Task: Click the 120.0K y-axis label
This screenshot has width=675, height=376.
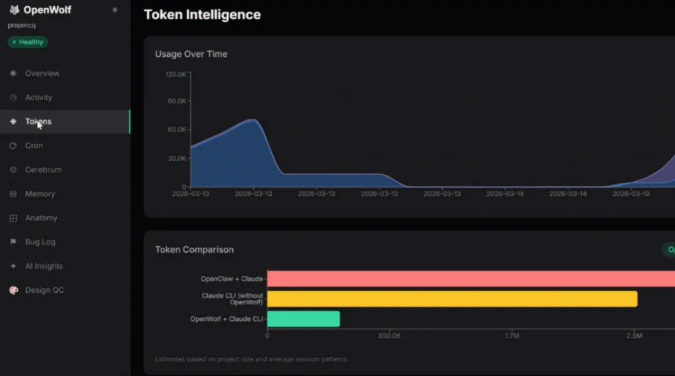Action: (176, 75)
